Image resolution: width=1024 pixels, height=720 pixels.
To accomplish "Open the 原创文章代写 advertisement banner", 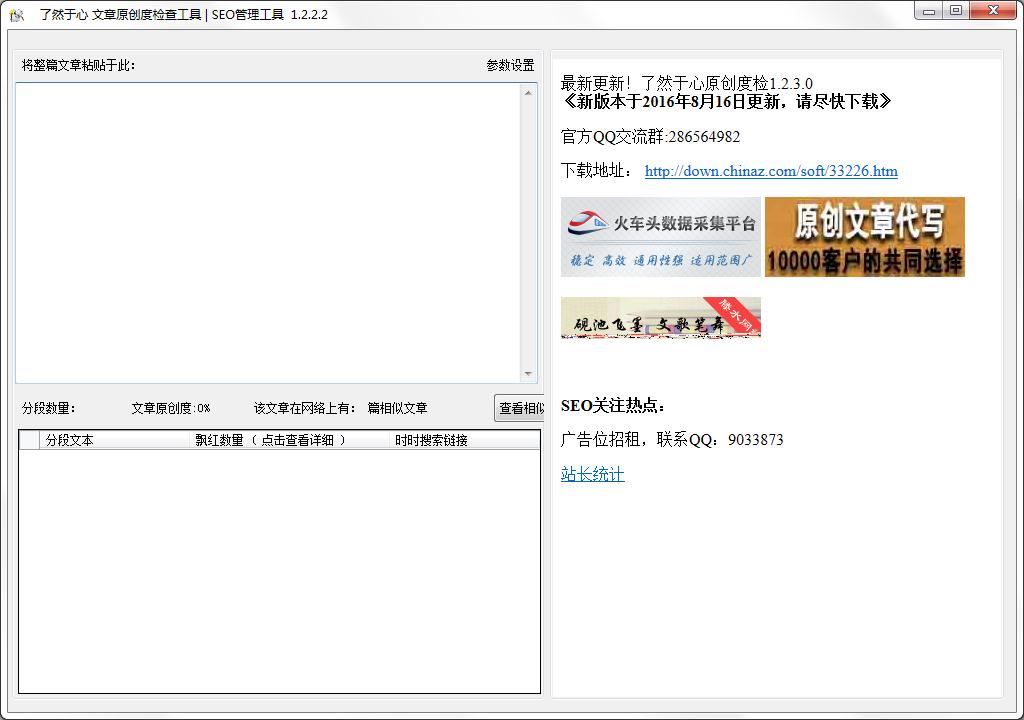I will tap(865, 237).
